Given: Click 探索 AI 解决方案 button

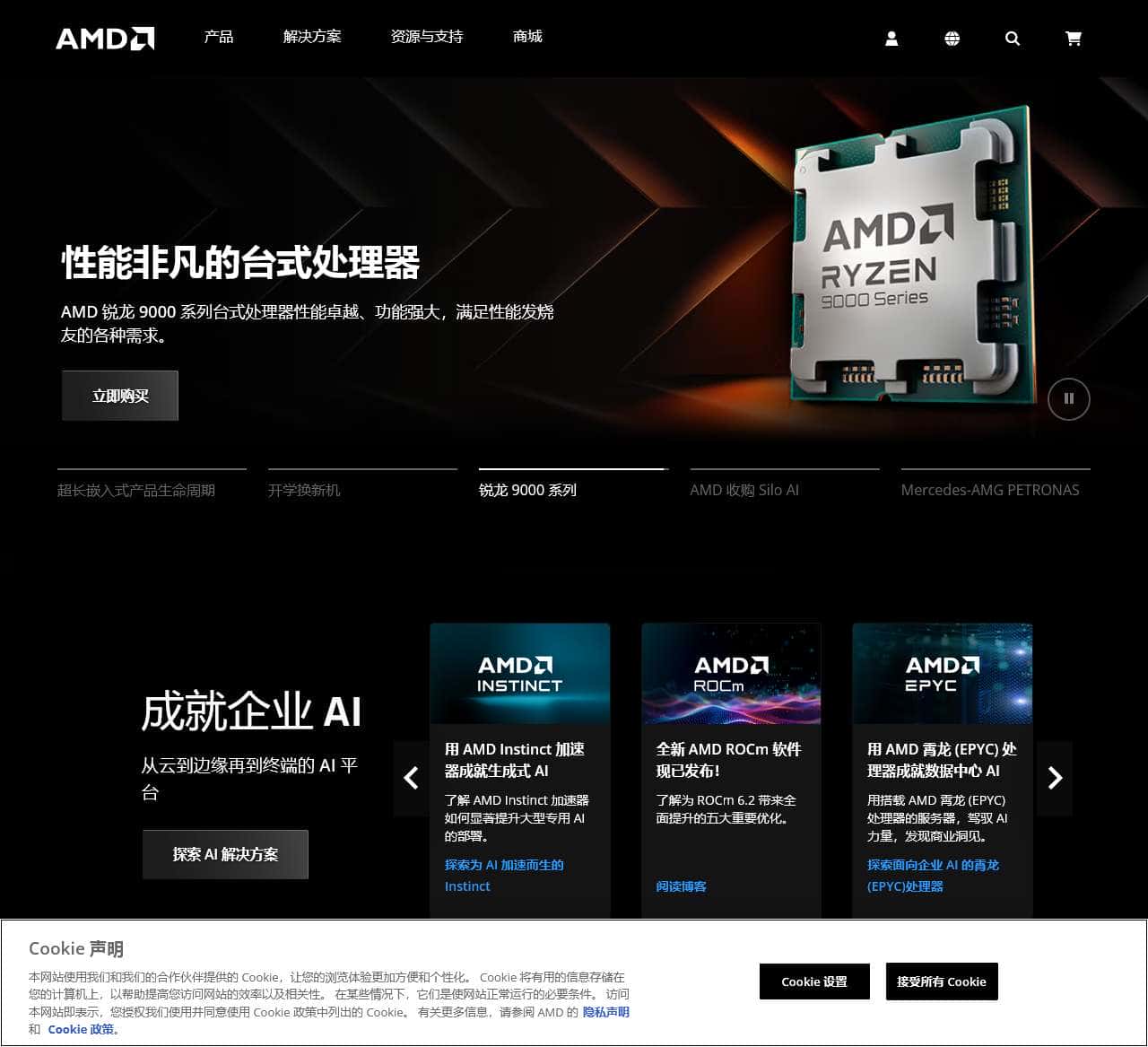Looking at the screenshot, I should point(225,854).
